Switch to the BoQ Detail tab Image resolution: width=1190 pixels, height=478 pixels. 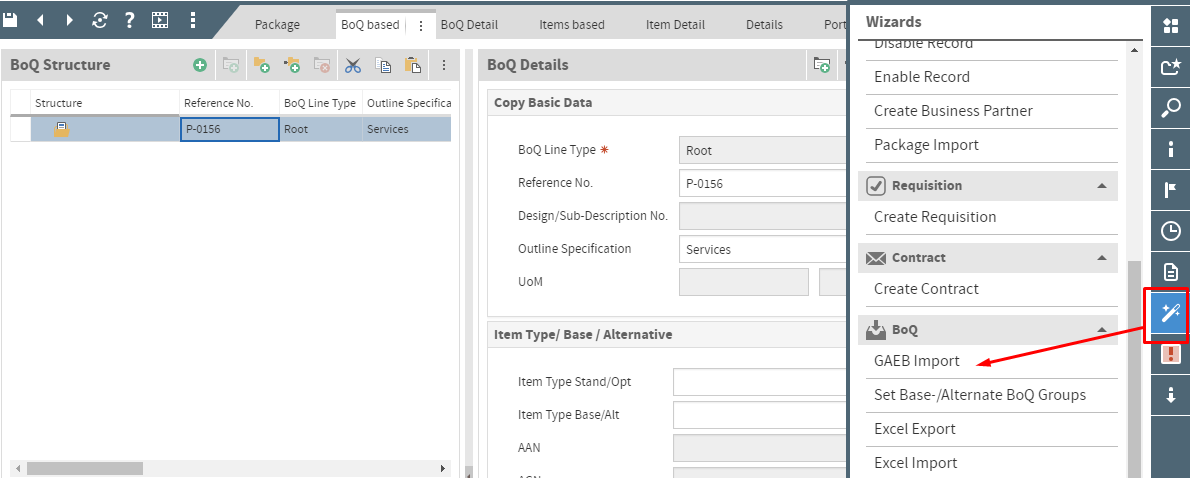[x=469, y=25]
